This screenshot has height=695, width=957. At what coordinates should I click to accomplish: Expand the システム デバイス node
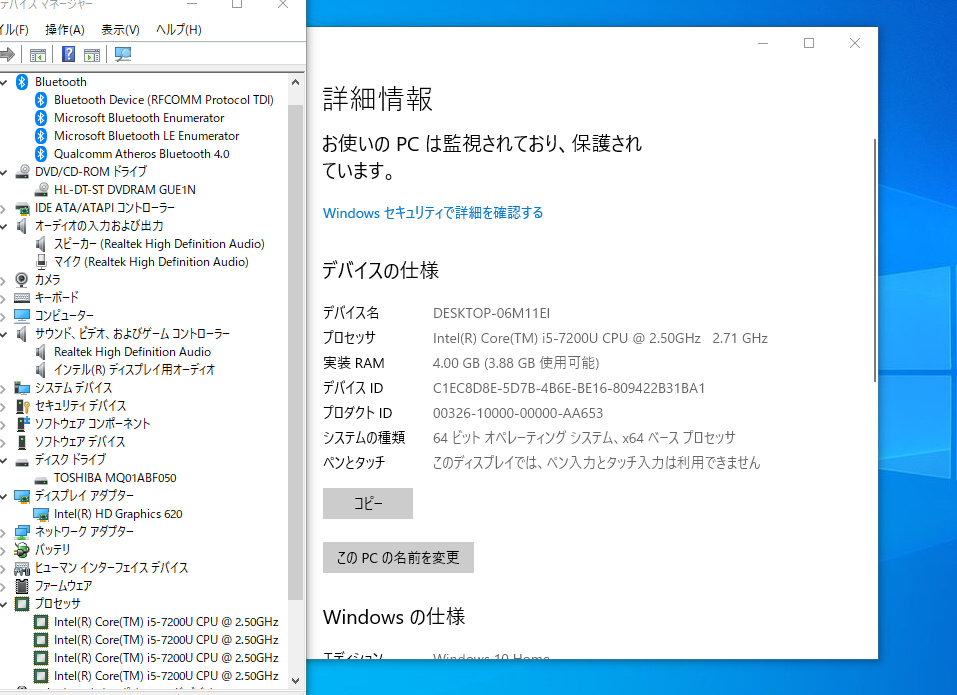[3, 388]
